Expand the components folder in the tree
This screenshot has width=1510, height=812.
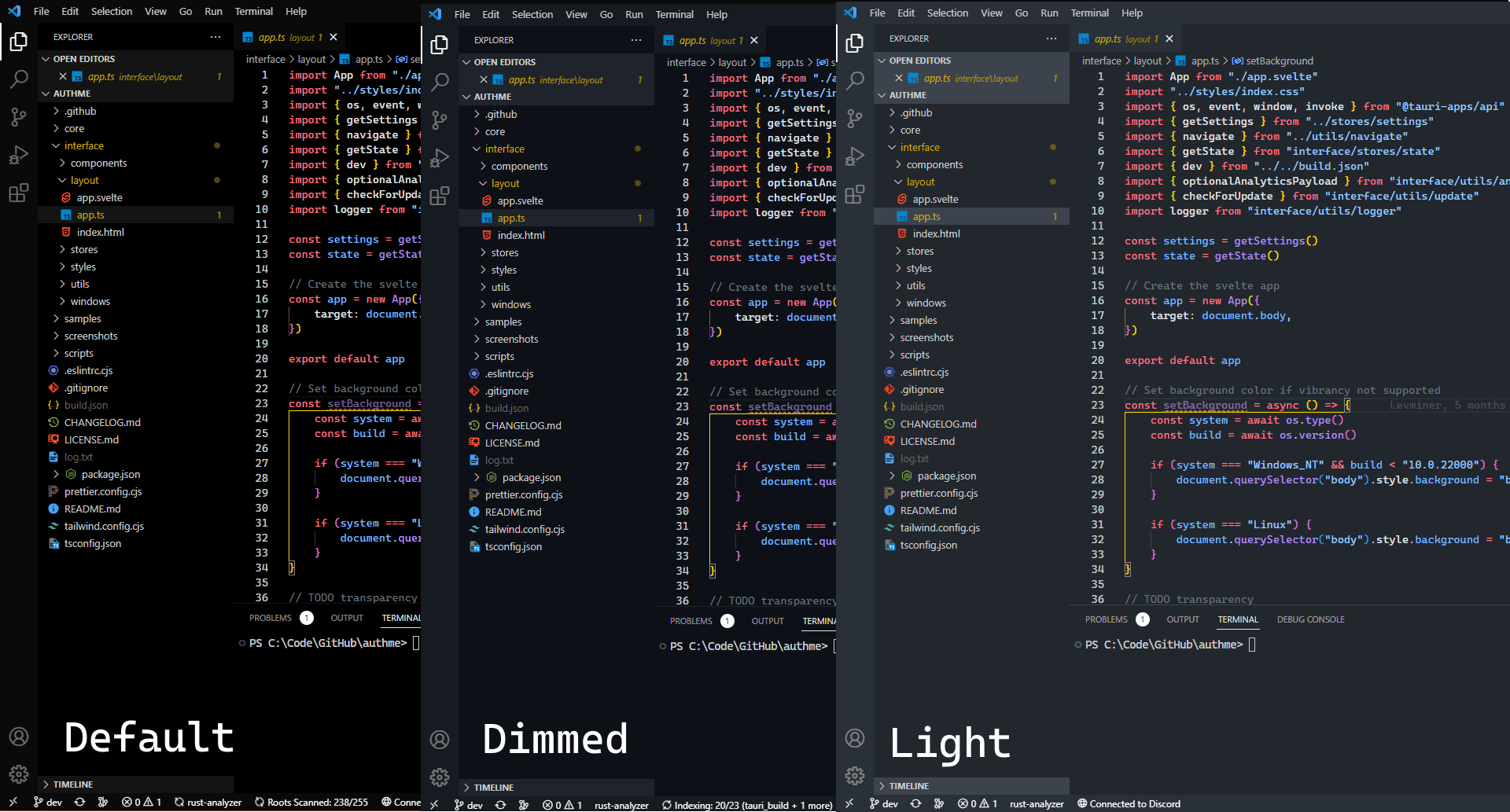point(100,163)
